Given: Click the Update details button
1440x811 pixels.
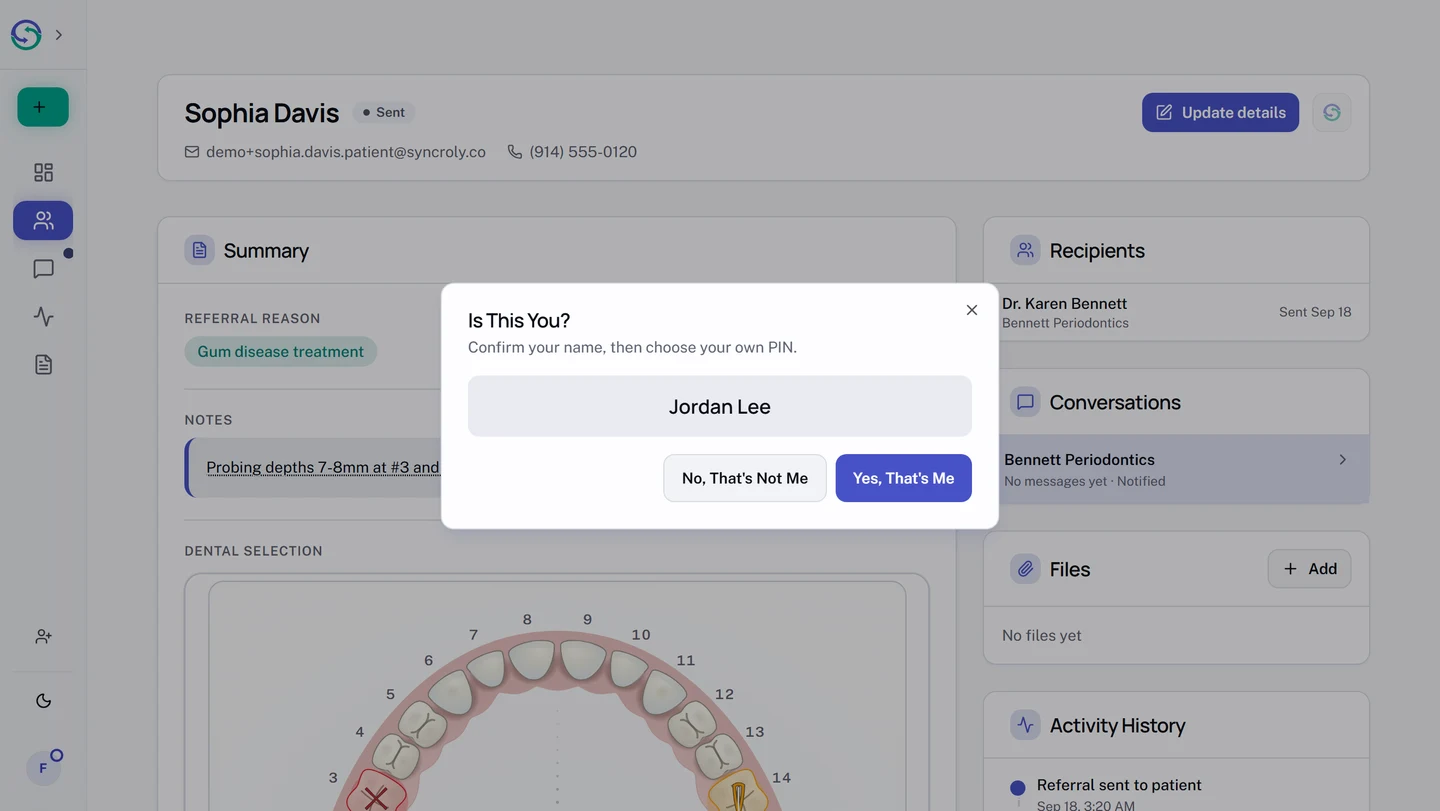Looking at the screenshot, I should coord(1220,113).
